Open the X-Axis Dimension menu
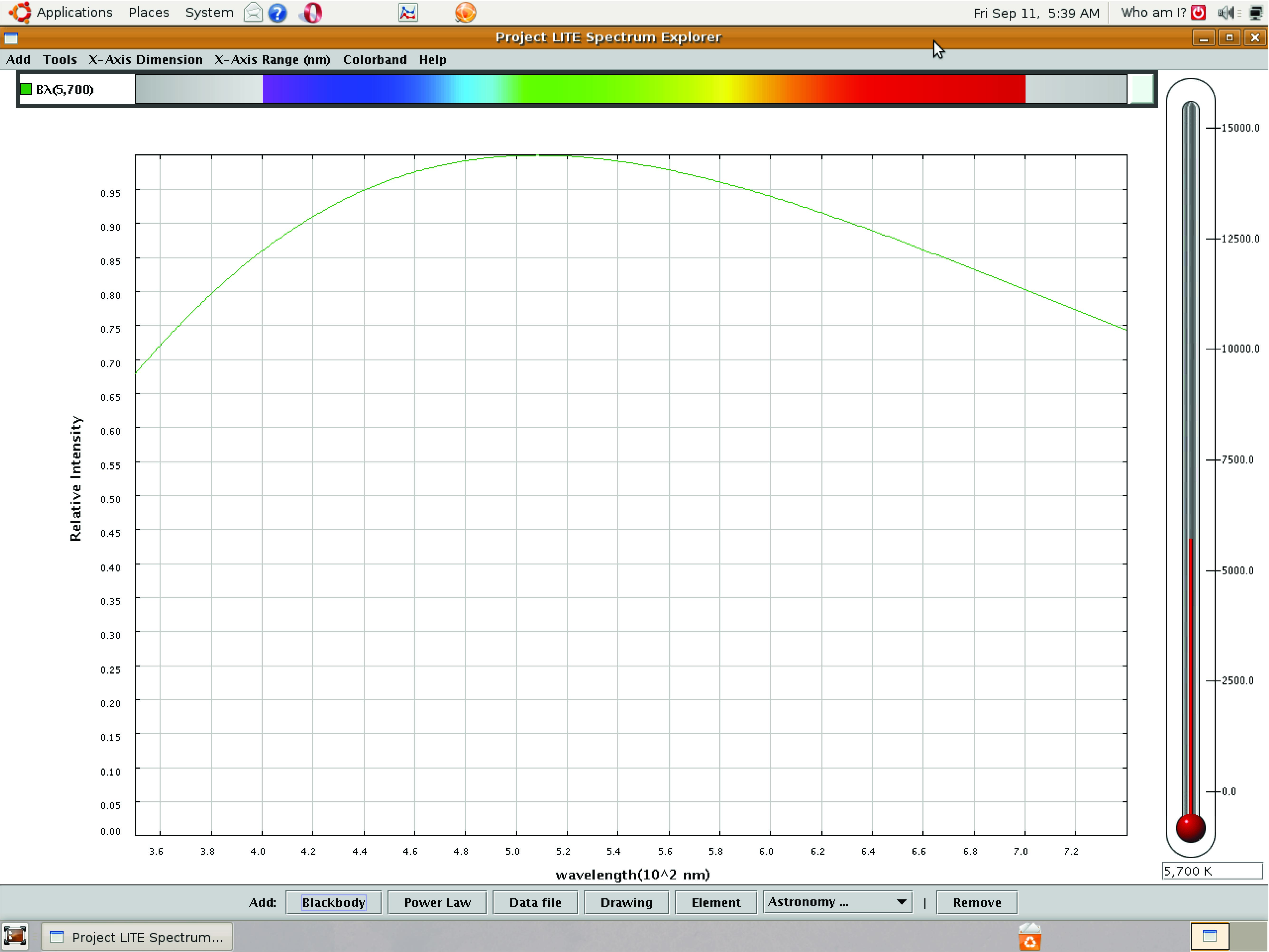This screenshot has width=1269, height=952. coord(146,60)
